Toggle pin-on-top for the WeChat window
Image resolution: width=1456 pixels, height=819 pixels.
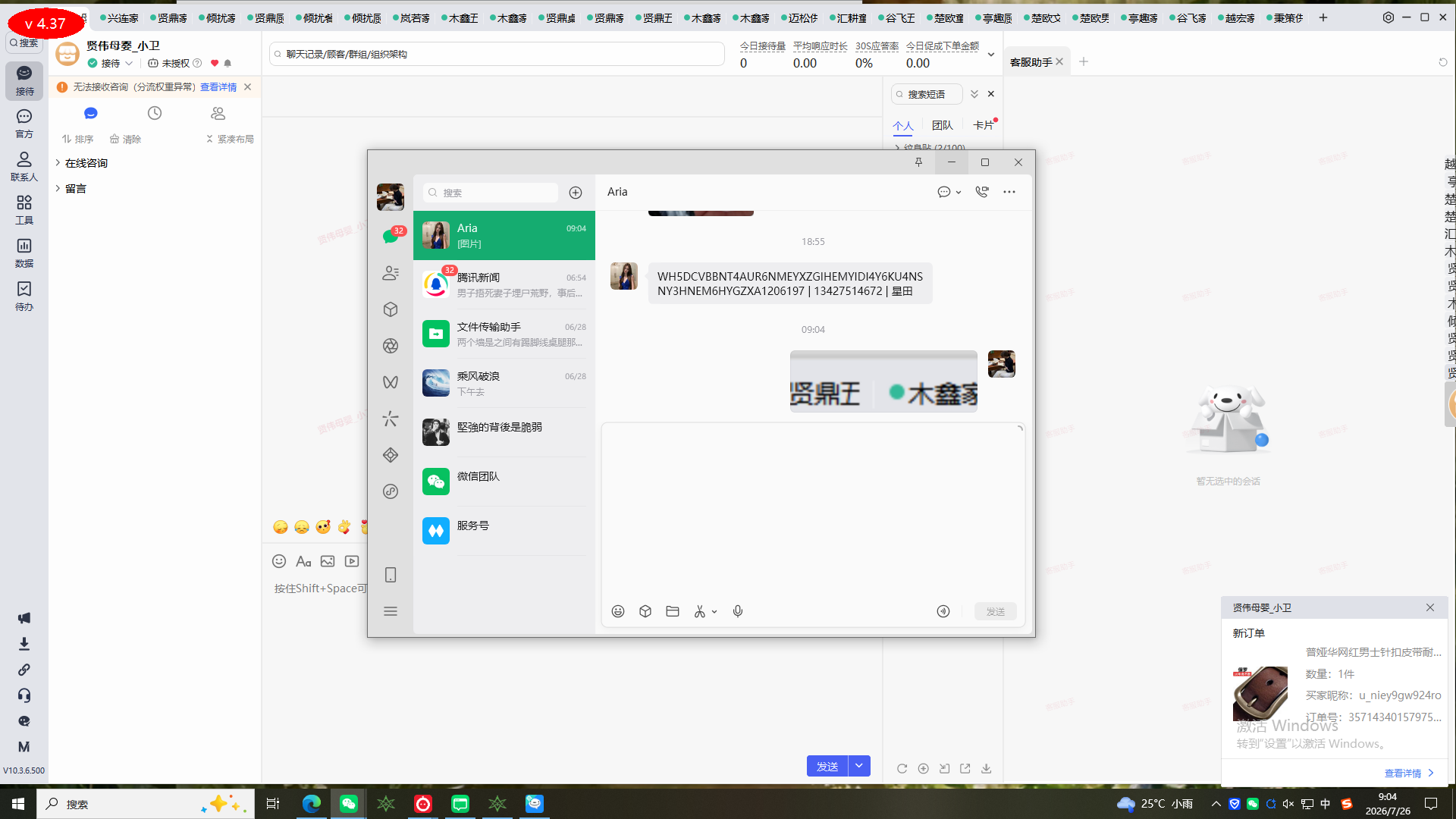click(x=918, y=162)
